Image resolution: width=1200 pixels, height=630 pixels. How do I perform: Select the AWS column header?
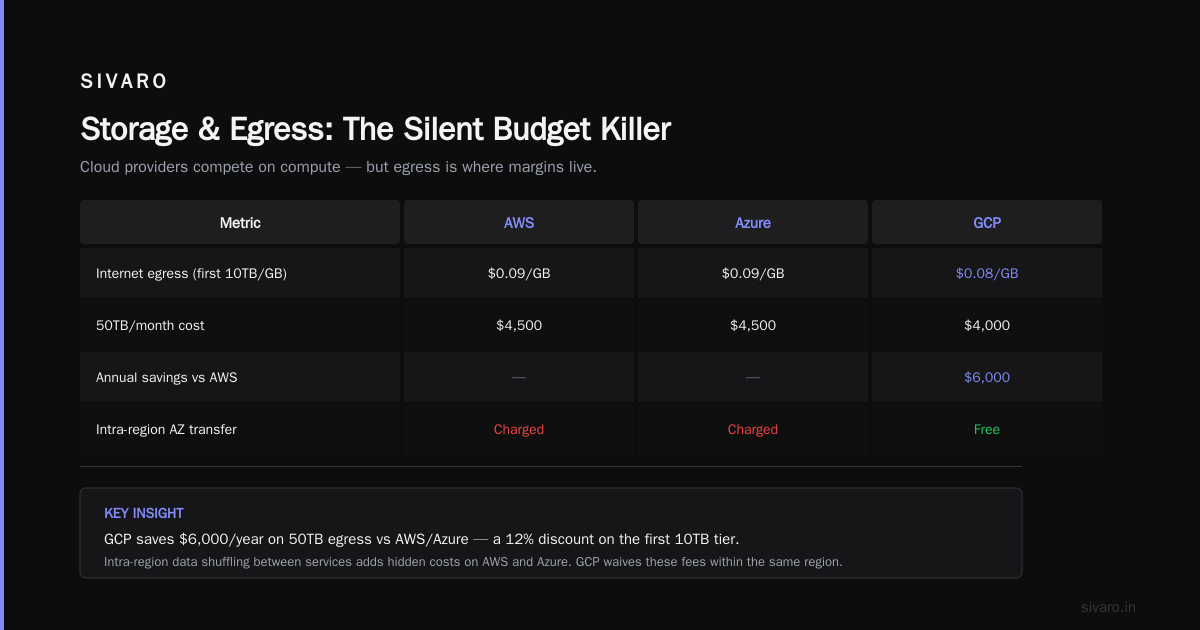[x=519, y=223]
